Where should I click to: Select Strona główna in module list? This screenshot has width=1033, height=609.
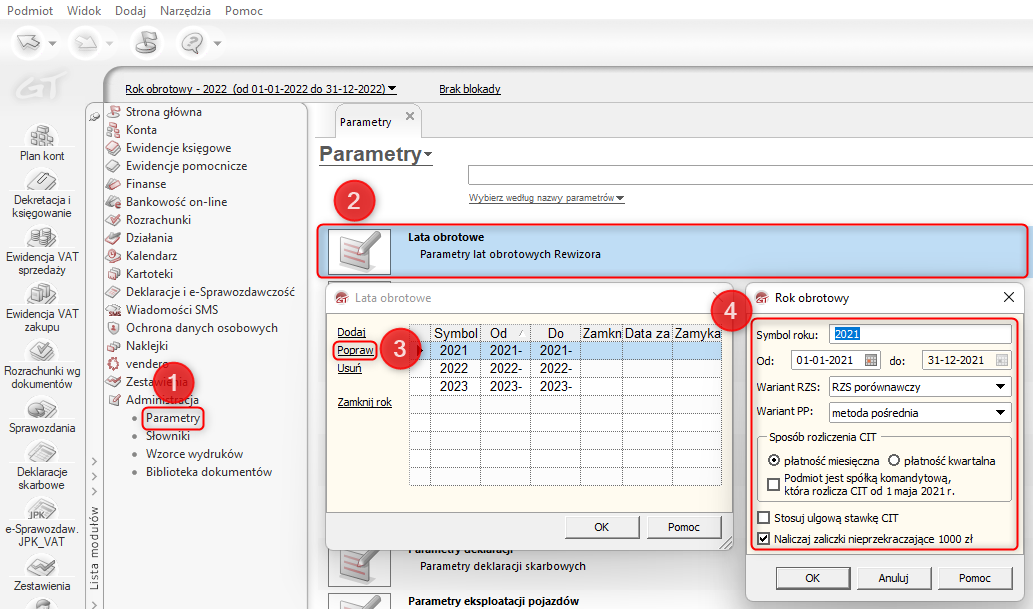point(163,112)
